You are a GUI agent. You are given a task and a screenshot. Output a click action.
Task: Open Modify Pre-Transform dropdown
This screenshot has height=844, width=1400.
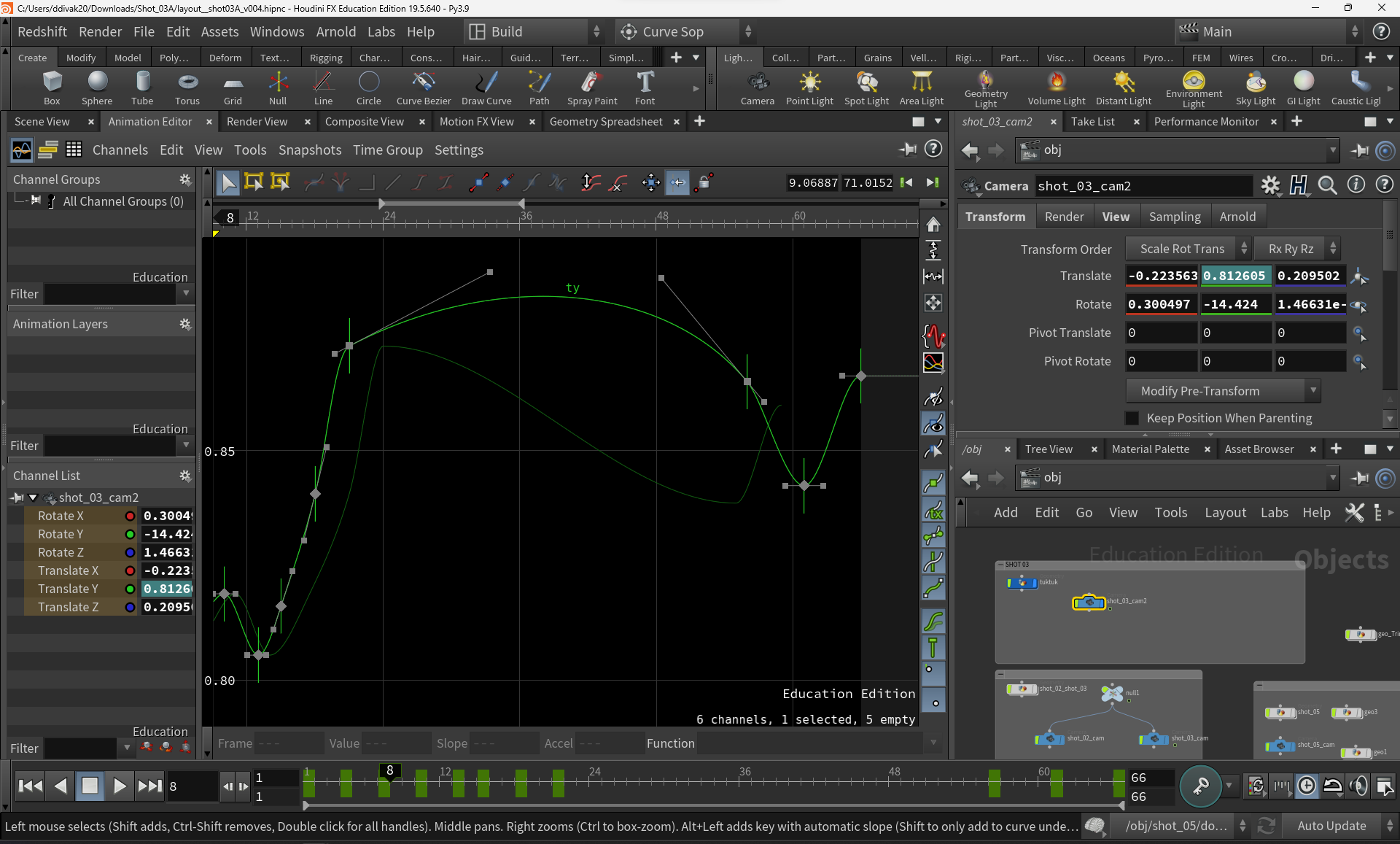tap(1223, 391)
